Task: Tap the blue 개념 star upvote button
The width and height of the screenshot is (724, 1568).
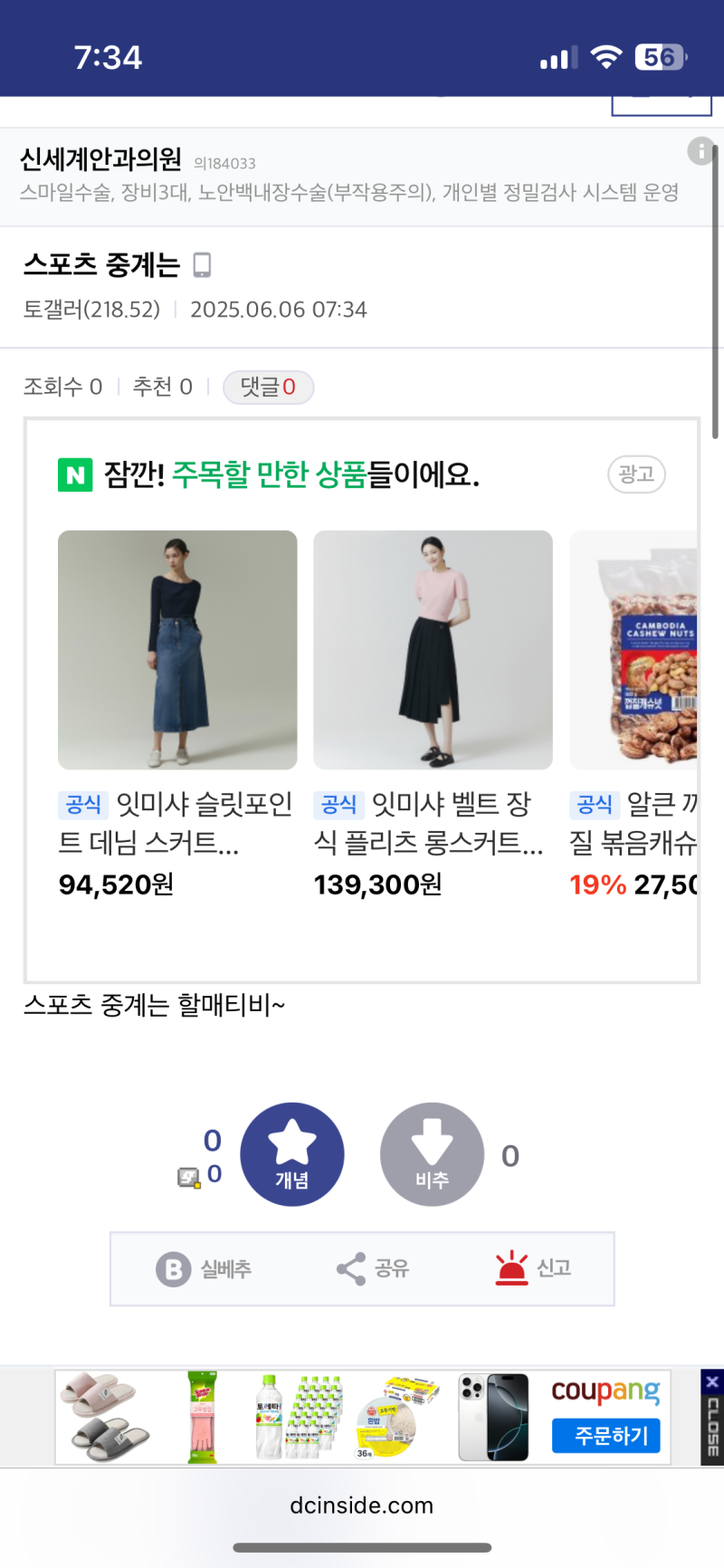Action: coord(291,1153)
